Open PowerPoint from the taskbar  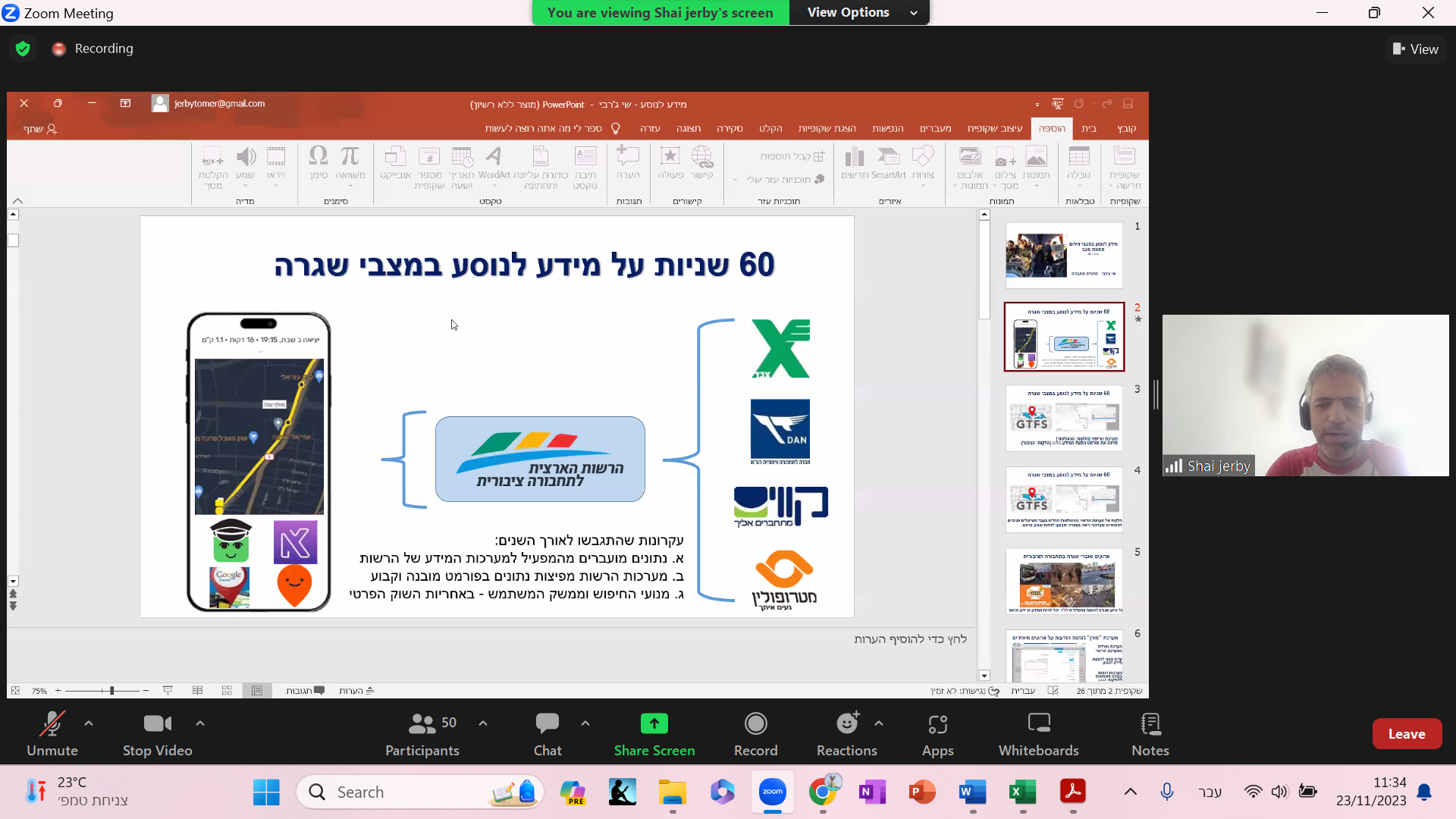(922, 792)
